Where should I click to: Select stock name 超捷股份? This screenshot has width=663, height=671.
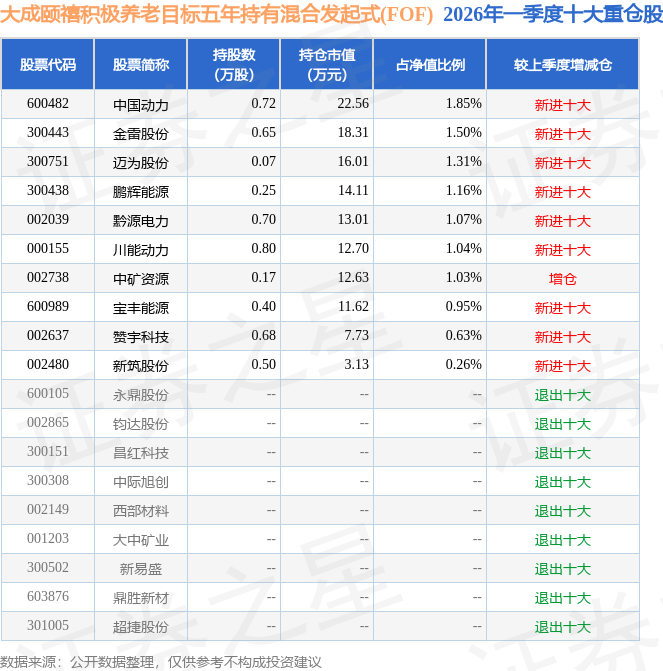(140, 627)
